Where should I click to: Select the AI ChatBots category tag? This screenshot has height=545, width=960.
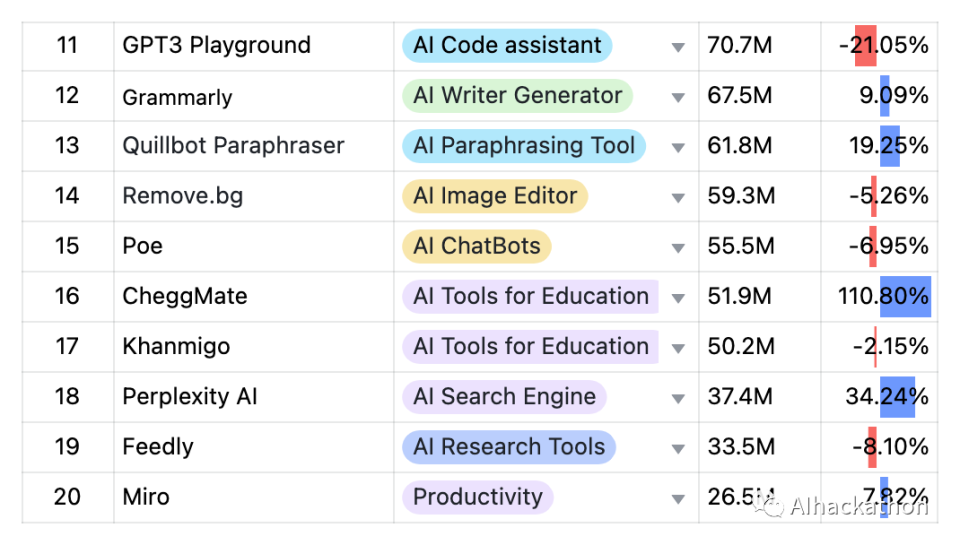(x=476, y=246)
